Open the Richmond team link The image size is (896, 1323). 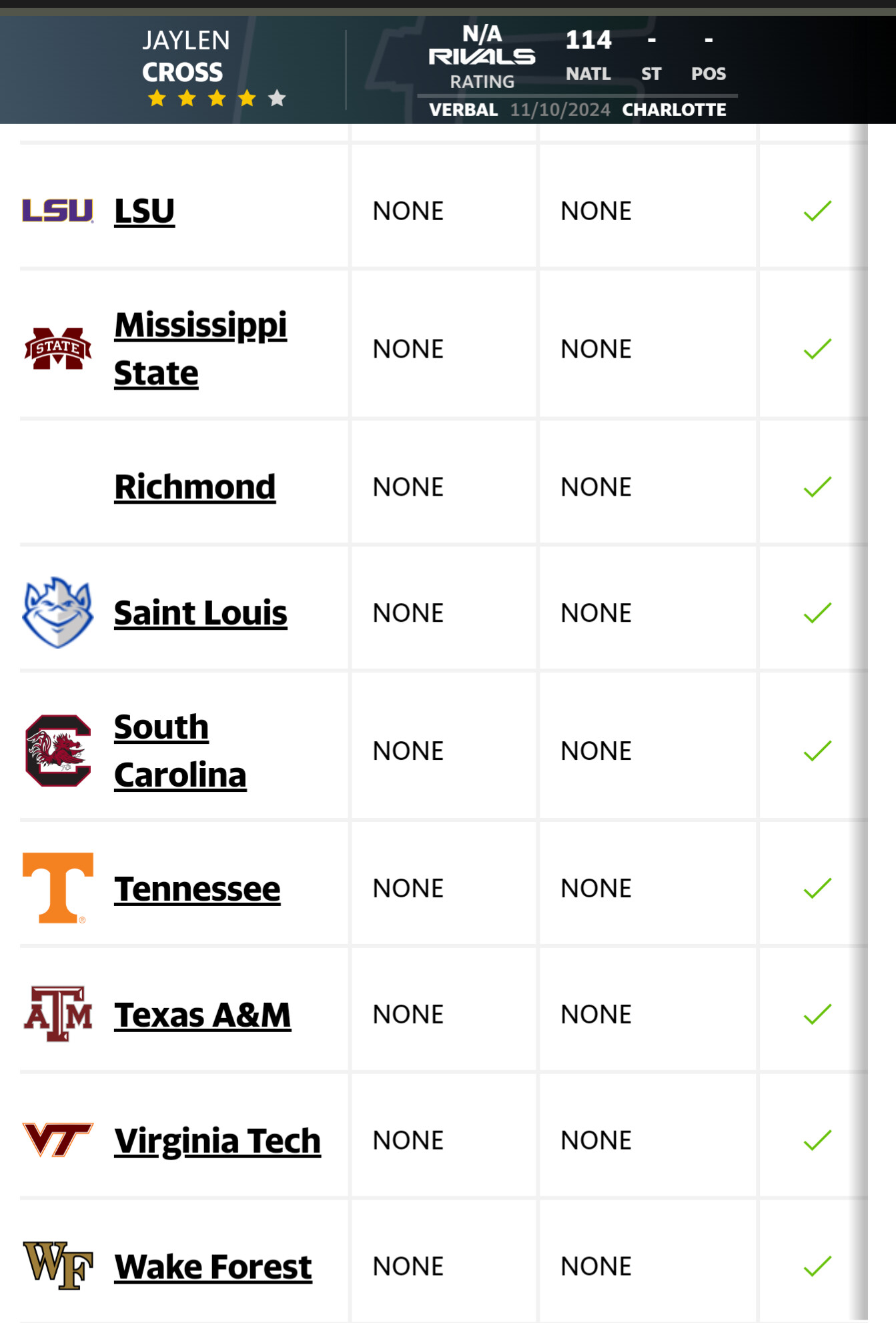pyautogui.click(x=195, y=486)
